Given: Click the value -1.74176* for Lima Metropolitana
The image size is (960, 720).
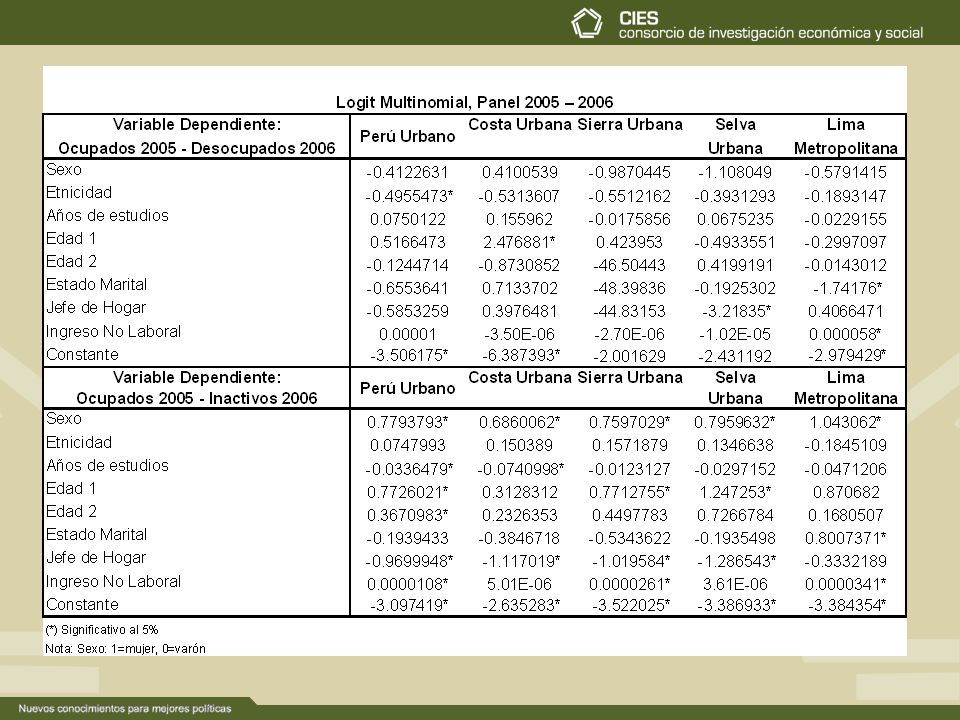Looking at the screenshot, I should coord(847,288).
